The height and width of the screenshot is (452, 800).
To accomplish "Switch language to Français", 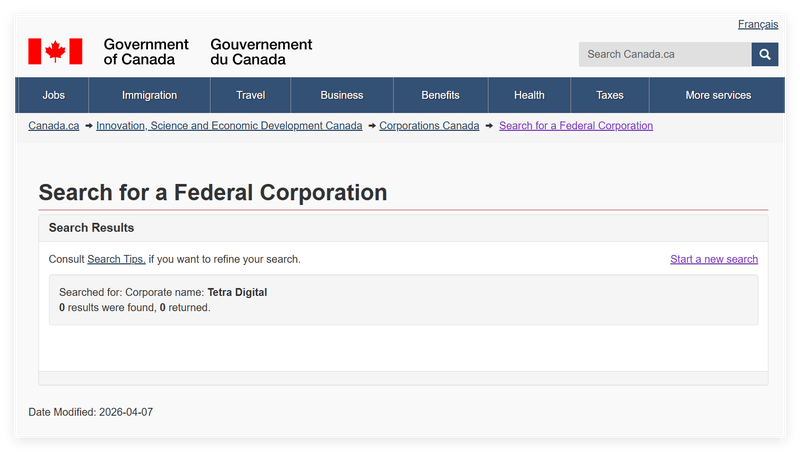I will click(758, 24).
